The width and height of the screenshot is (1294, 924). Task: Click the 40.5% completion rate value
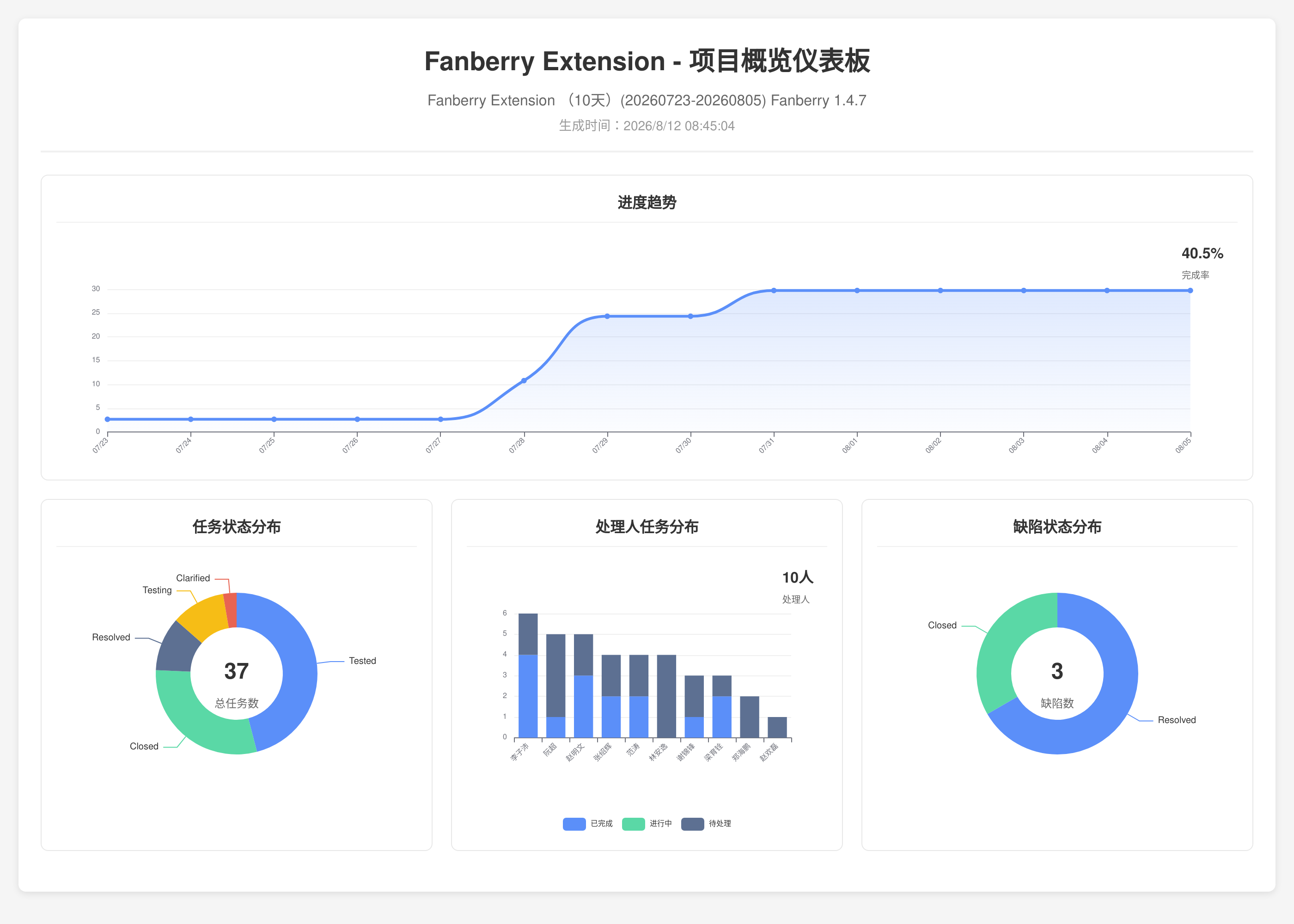click(1202, 254)
